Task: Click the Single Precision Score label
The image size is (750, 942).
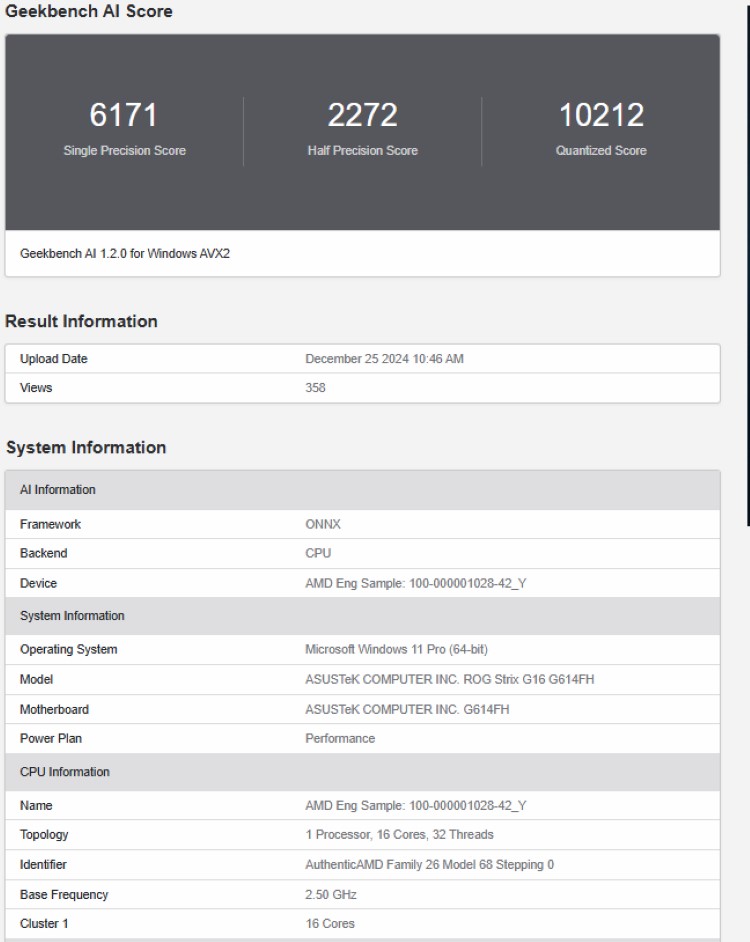Action: pyautogui.click(x=124, y=151)
